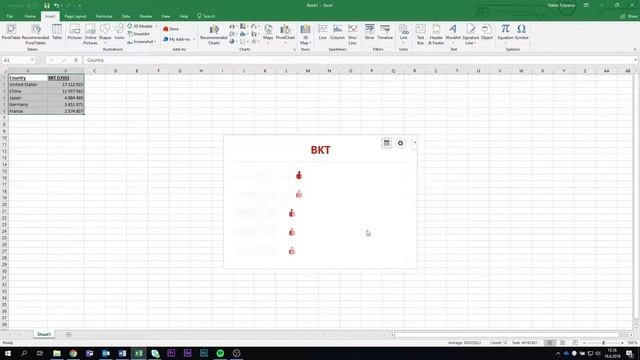Insert a SmartArt graphic
Image resolution: width=640 pixels, height=360 pixels.
[x=139, y=34]
